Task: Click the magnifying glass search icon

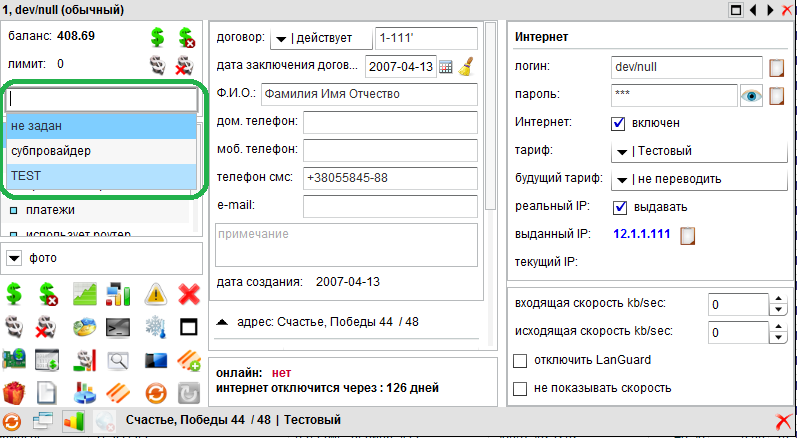Action: (119, 359)
